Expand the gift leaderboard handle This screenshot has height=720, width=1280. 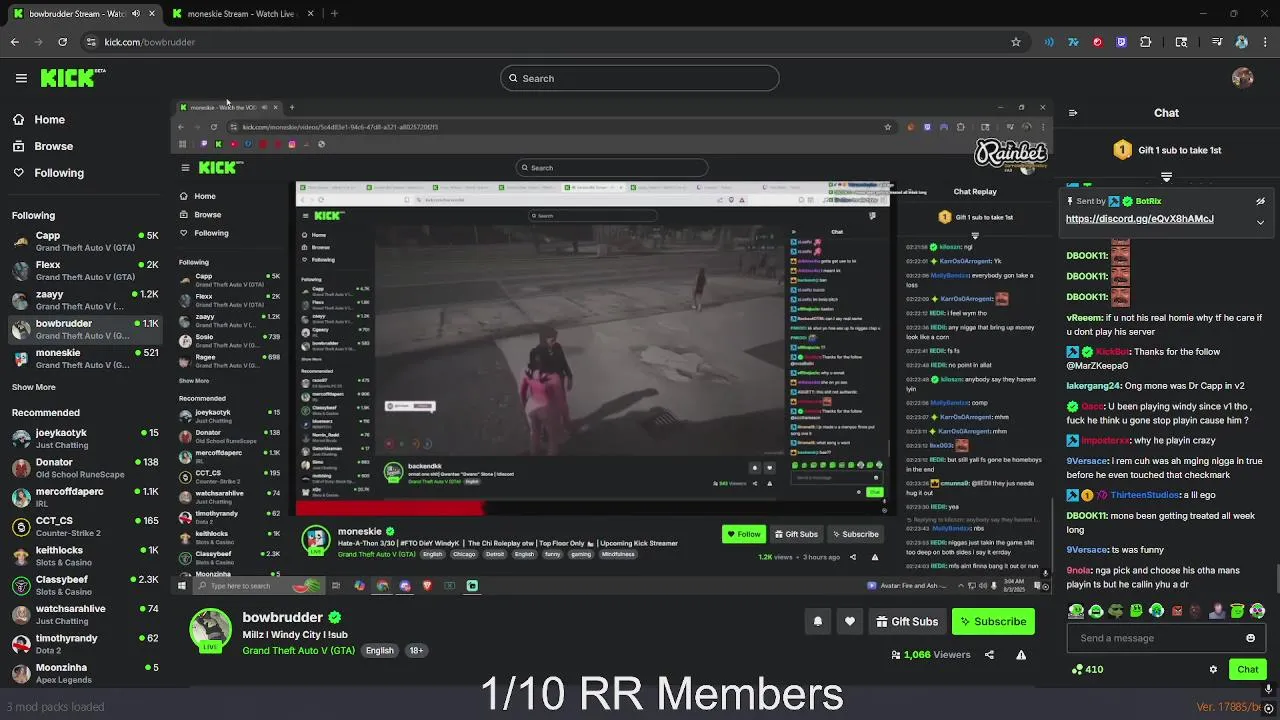pyautogui.click(x=1166, y=177)
